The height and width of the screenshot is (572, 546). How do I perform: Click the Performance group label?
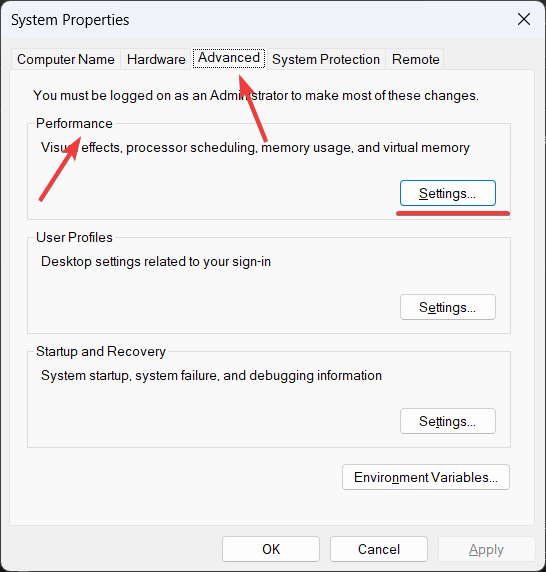pos(74,123)
